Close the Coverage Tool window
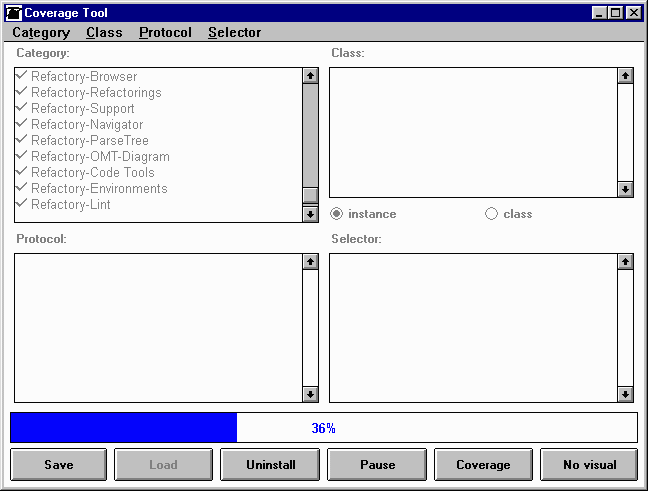648x491 pixels. click(x=634, y=13)
